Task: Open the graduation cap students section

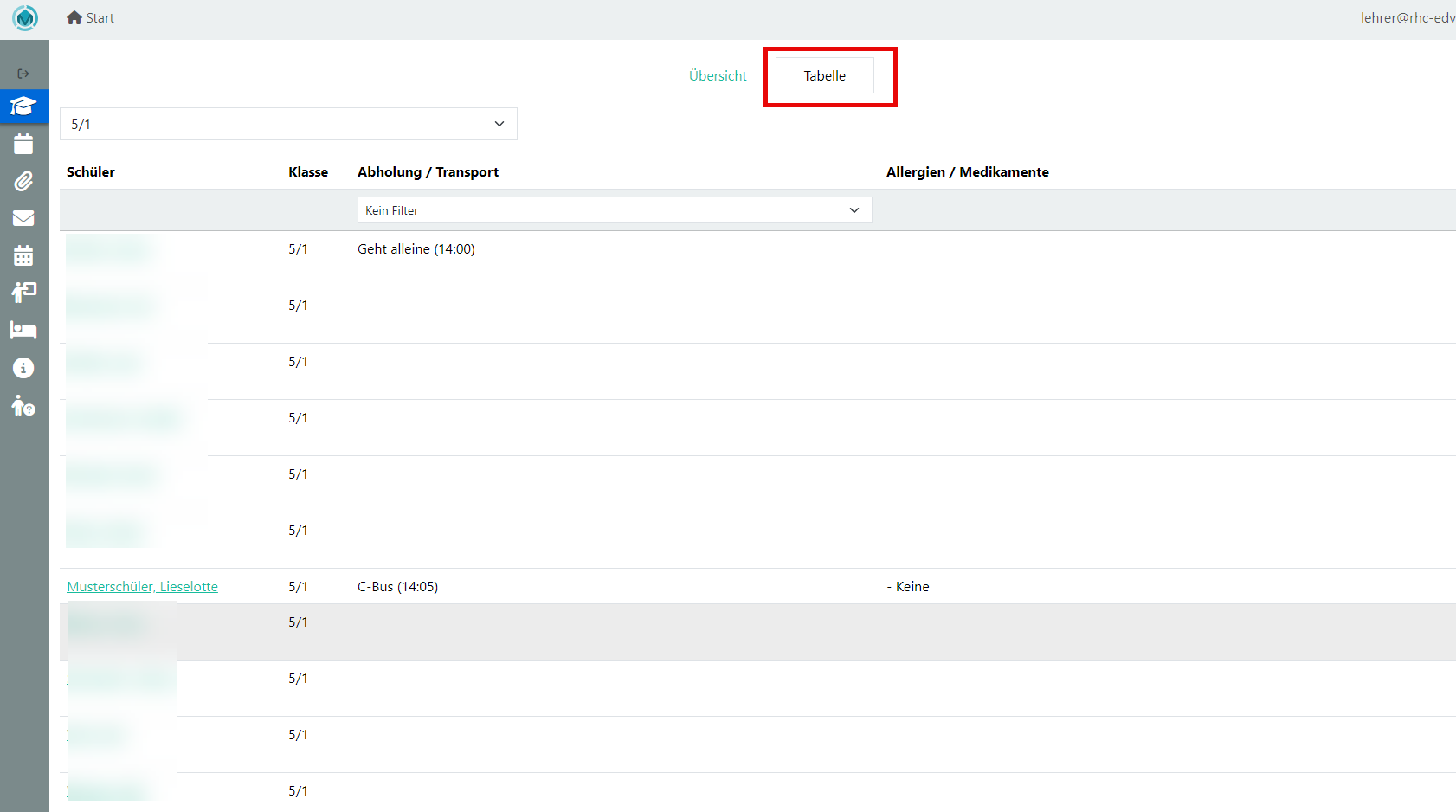Action: 23,106
